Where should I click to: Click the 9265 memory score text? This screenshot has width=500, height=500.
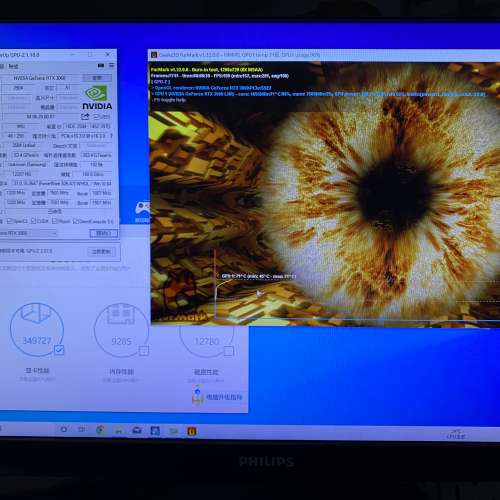(121, 341)
